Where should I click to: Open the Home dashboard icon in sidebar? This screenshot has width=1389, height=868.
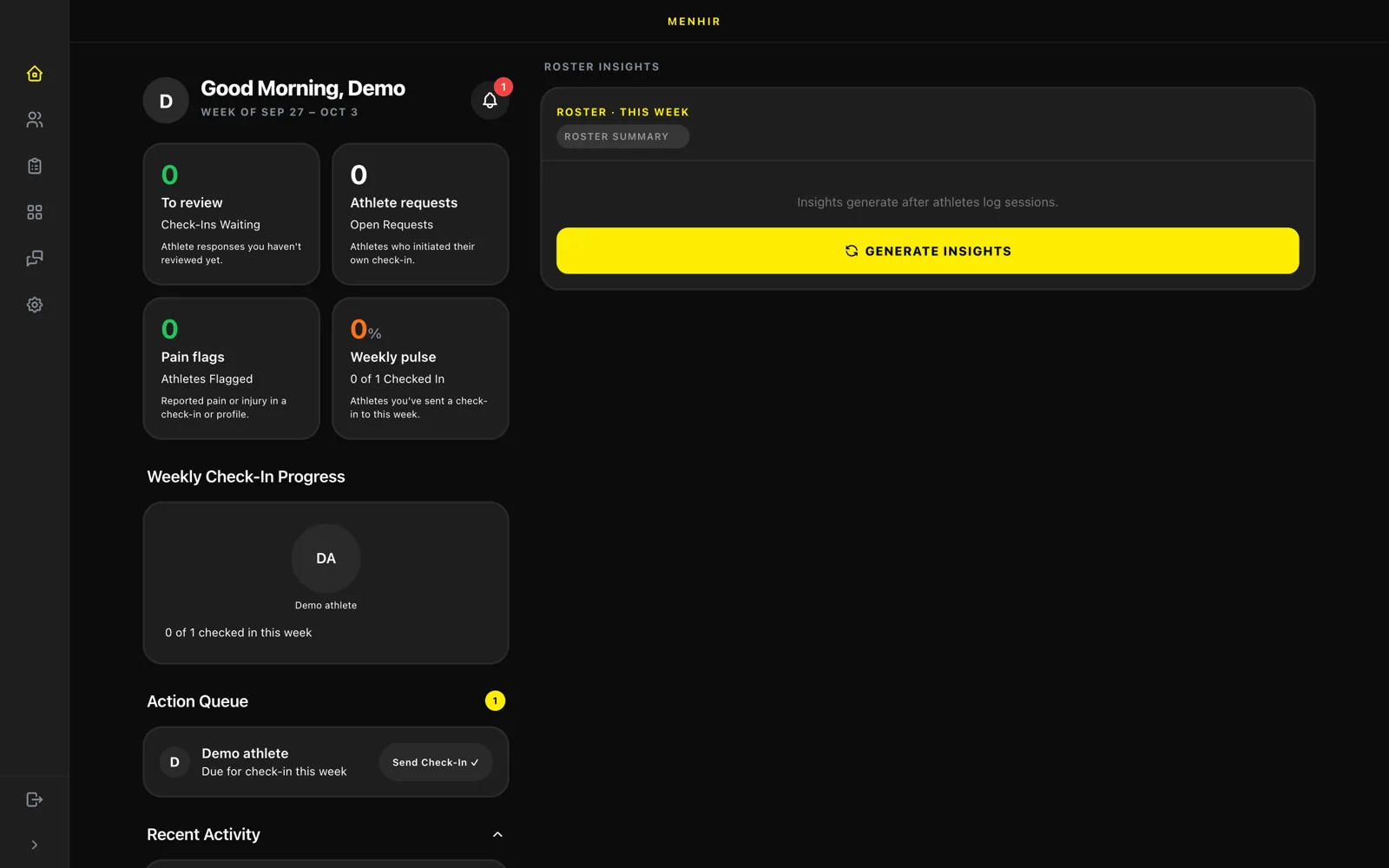(35, 74)
